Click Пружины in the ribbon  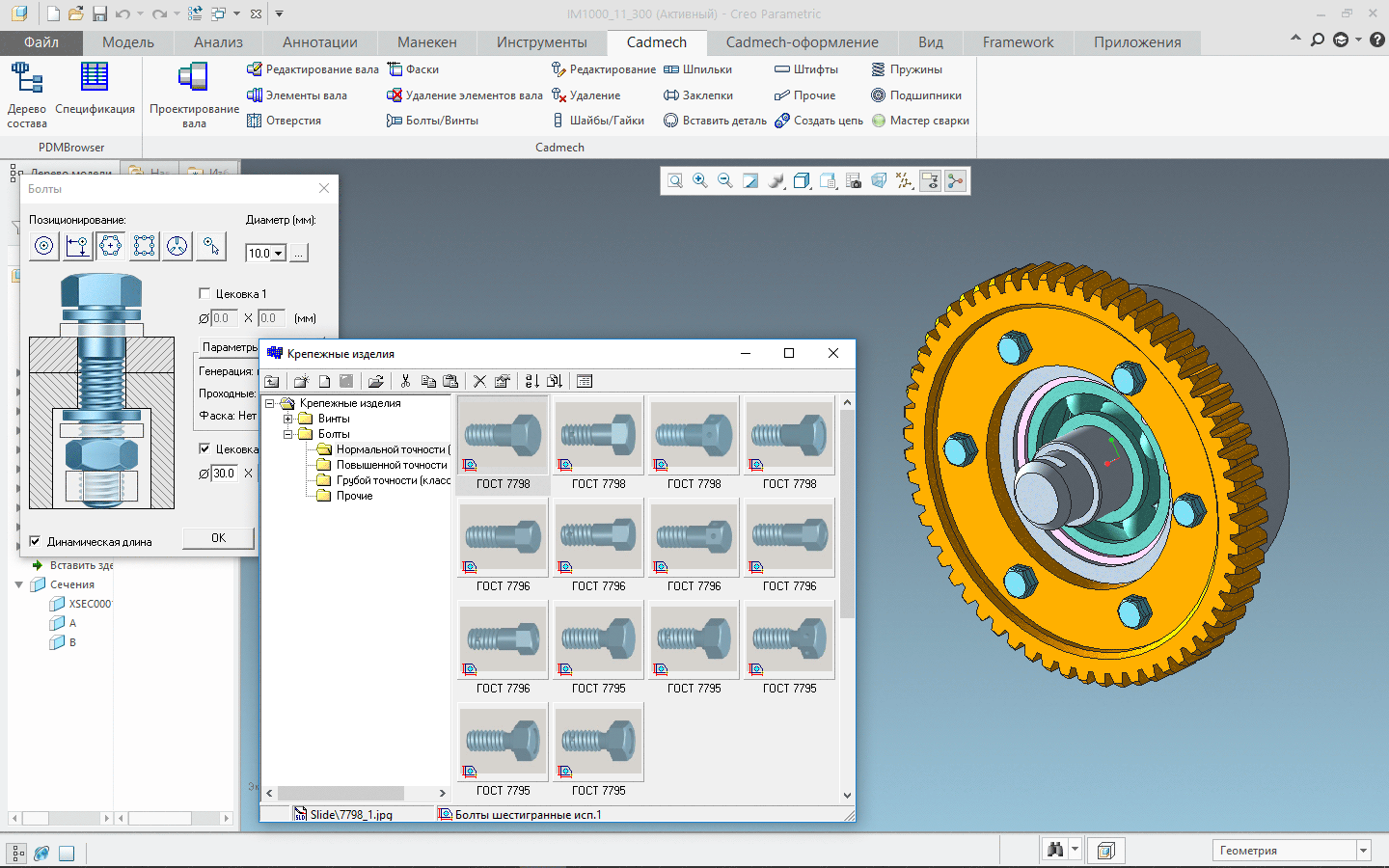[x=907, y=69]
